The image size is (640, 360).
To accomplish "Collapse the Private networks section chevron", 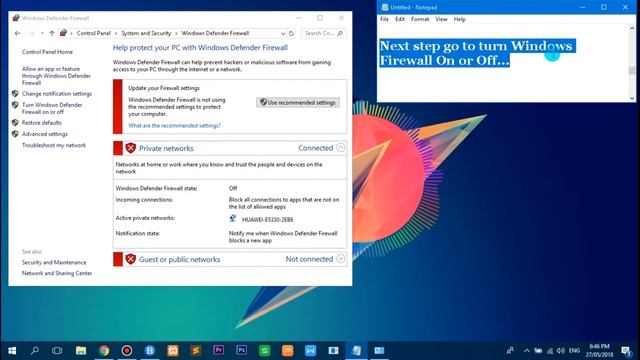I will point(340,148).
